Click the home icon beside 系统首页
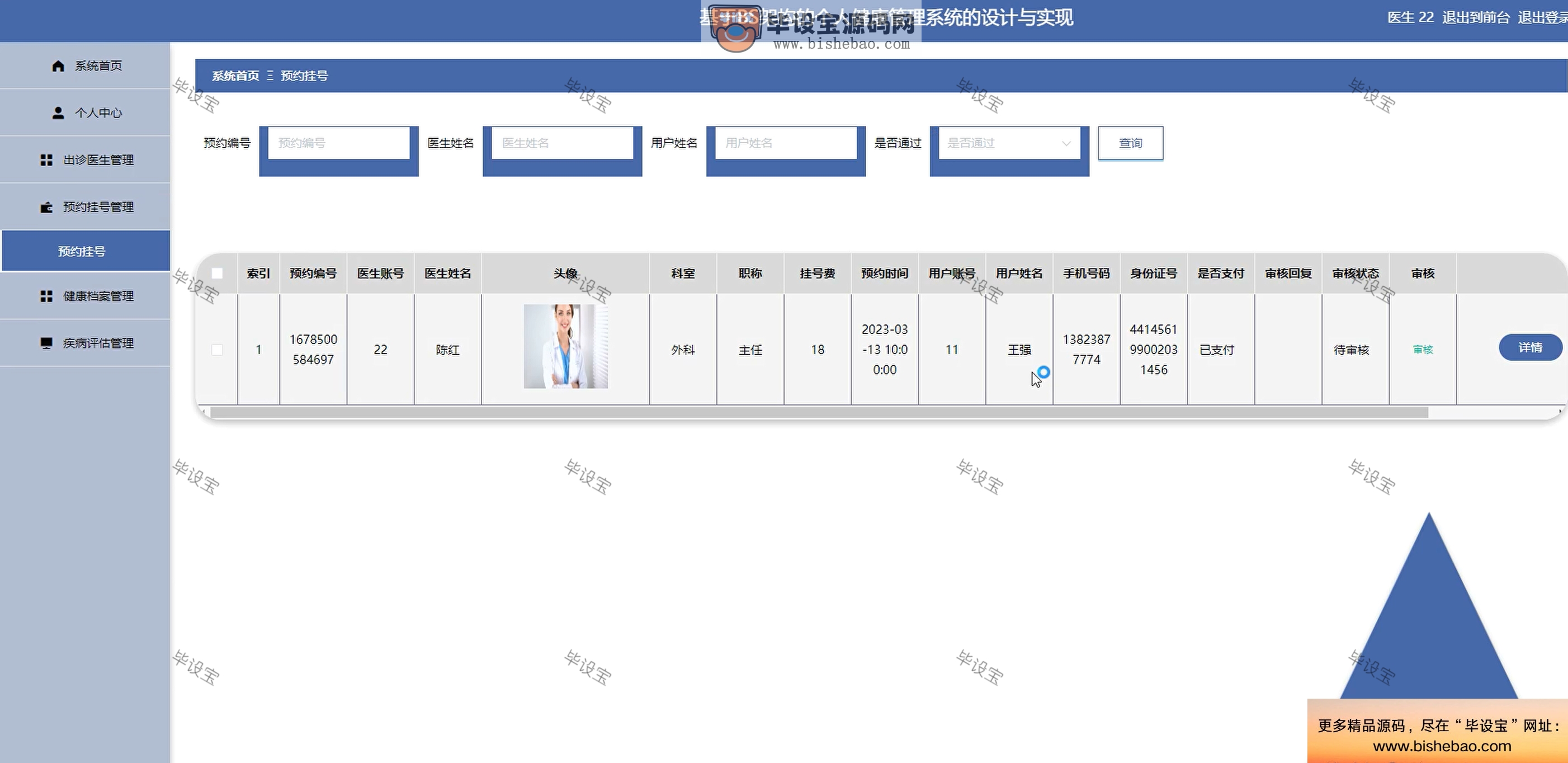1568x763 pixels. pos(58,66)
